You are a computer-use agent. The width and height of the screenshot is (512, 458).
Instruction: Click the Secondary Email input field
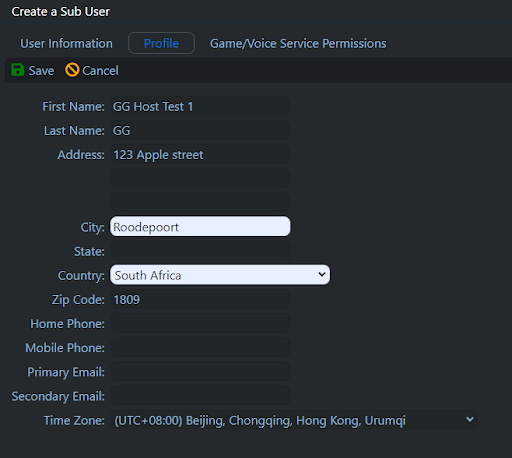(x=200, y=396)
